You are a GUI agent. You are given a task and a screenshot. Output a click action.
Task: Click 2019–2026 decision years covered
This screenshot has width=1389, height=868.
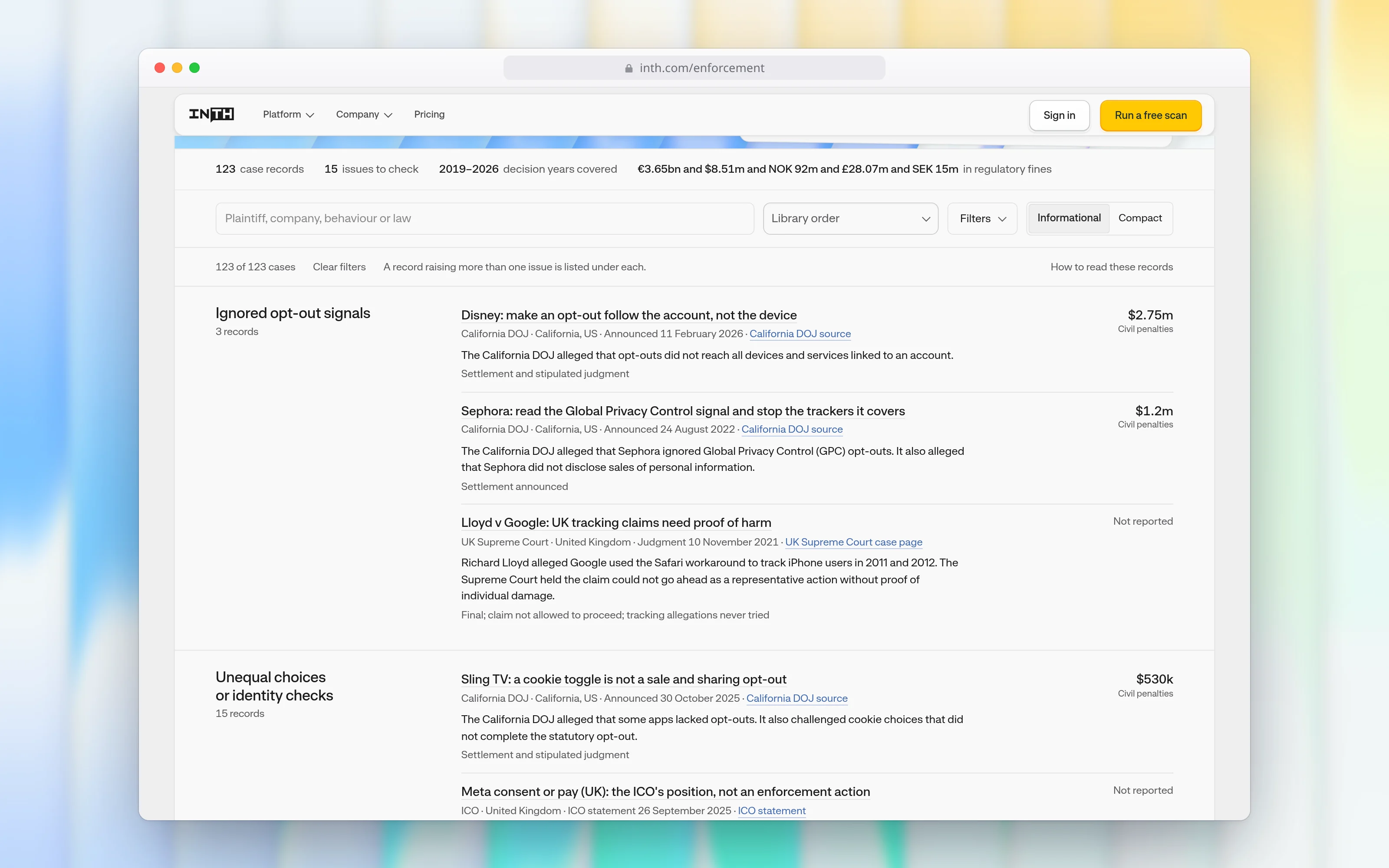pyautogui.click(x=527, y=169)
